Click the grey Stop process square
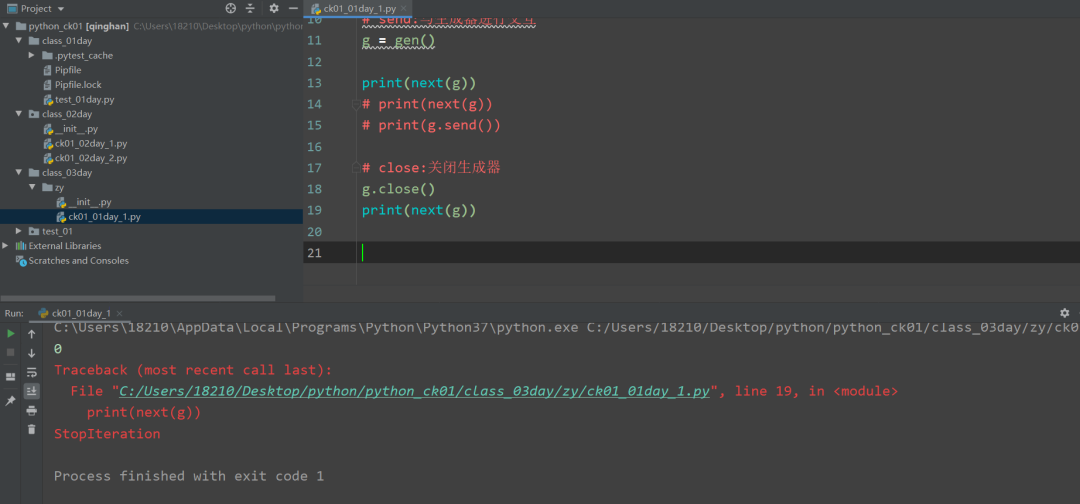Screen dimensions: 1080x504 pyautogui.click(x=10, y=353)
